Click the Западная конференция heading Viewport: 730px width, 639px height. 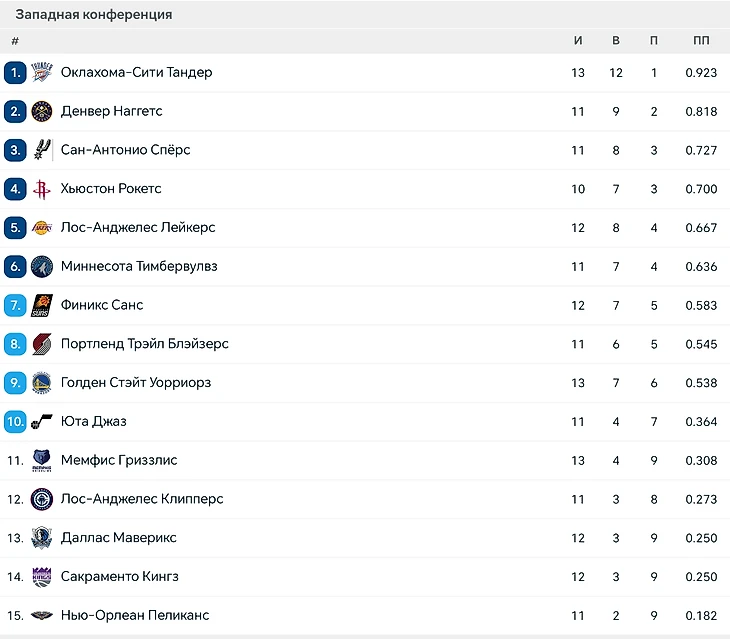(x=93, y=15)
